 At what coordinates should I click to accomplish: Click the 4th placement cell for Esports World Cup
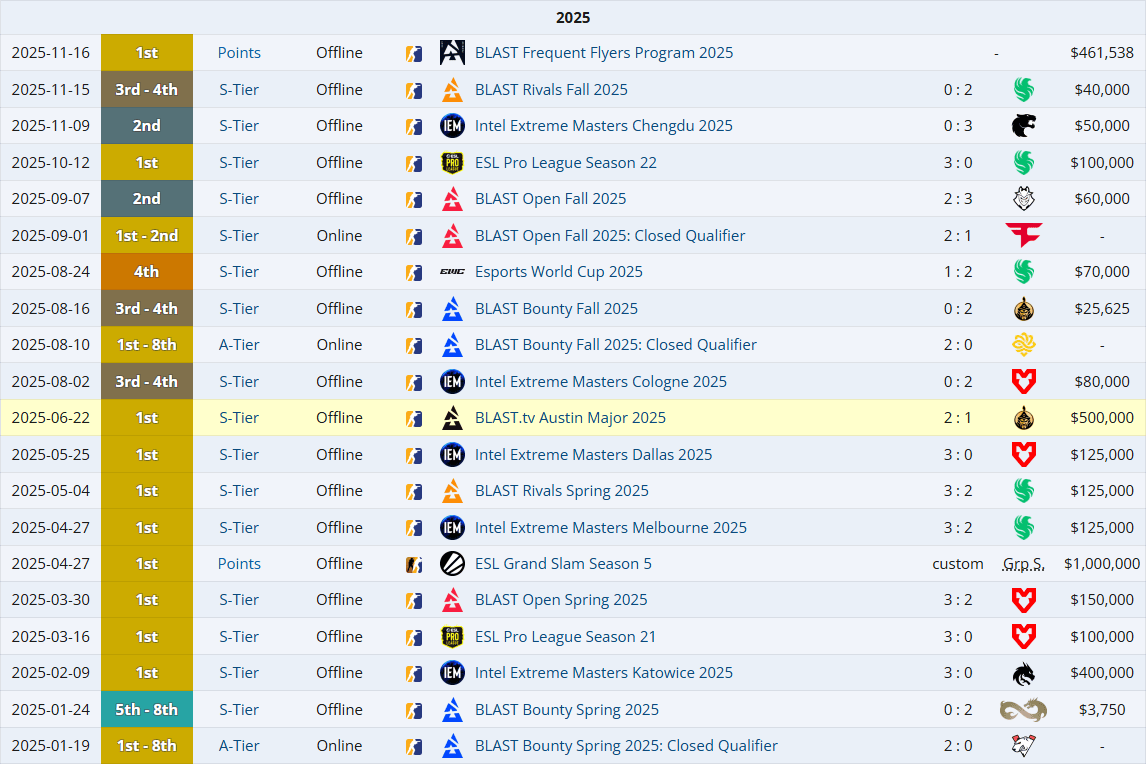point(147,272)
